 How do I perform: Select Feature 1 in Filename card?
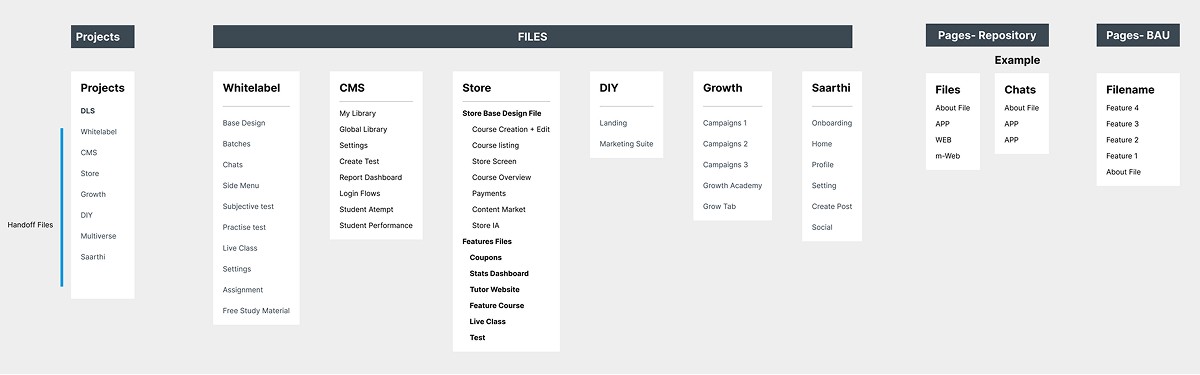(1122, 156)
